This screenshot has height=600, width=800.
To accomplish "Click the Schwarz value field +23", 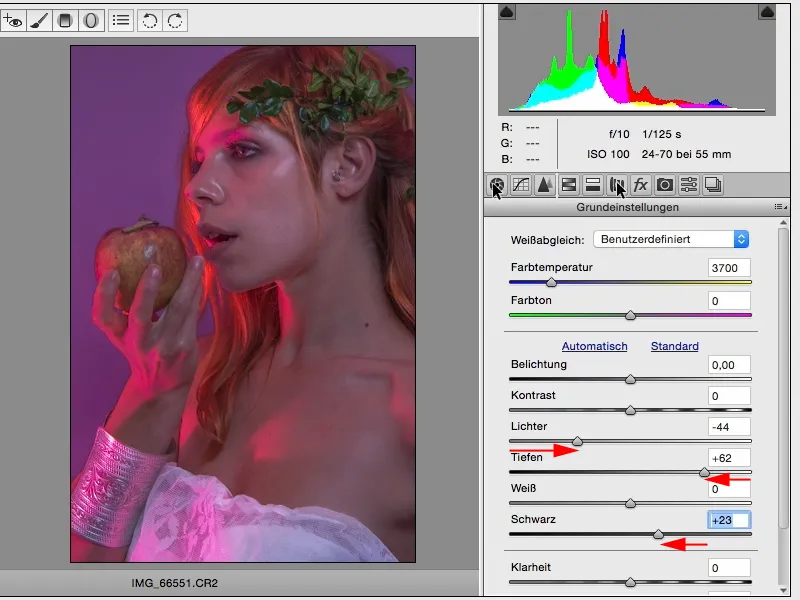I will tap(729, 520).
